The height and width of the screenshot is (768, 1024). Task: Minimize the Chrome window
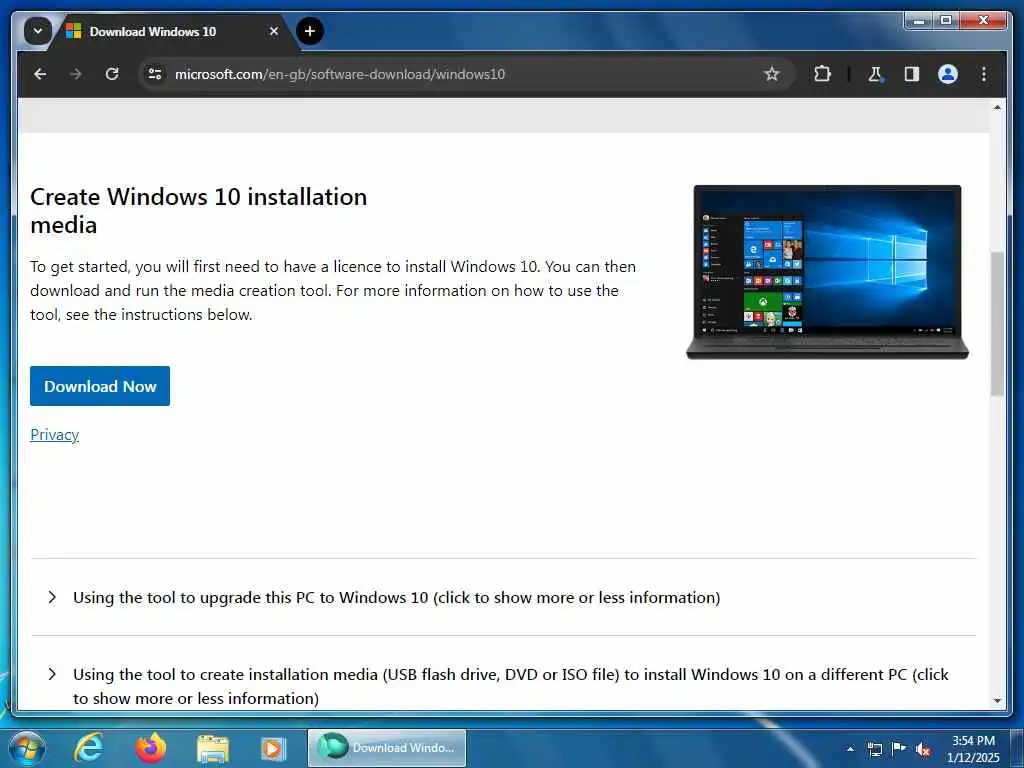[919, 21]
